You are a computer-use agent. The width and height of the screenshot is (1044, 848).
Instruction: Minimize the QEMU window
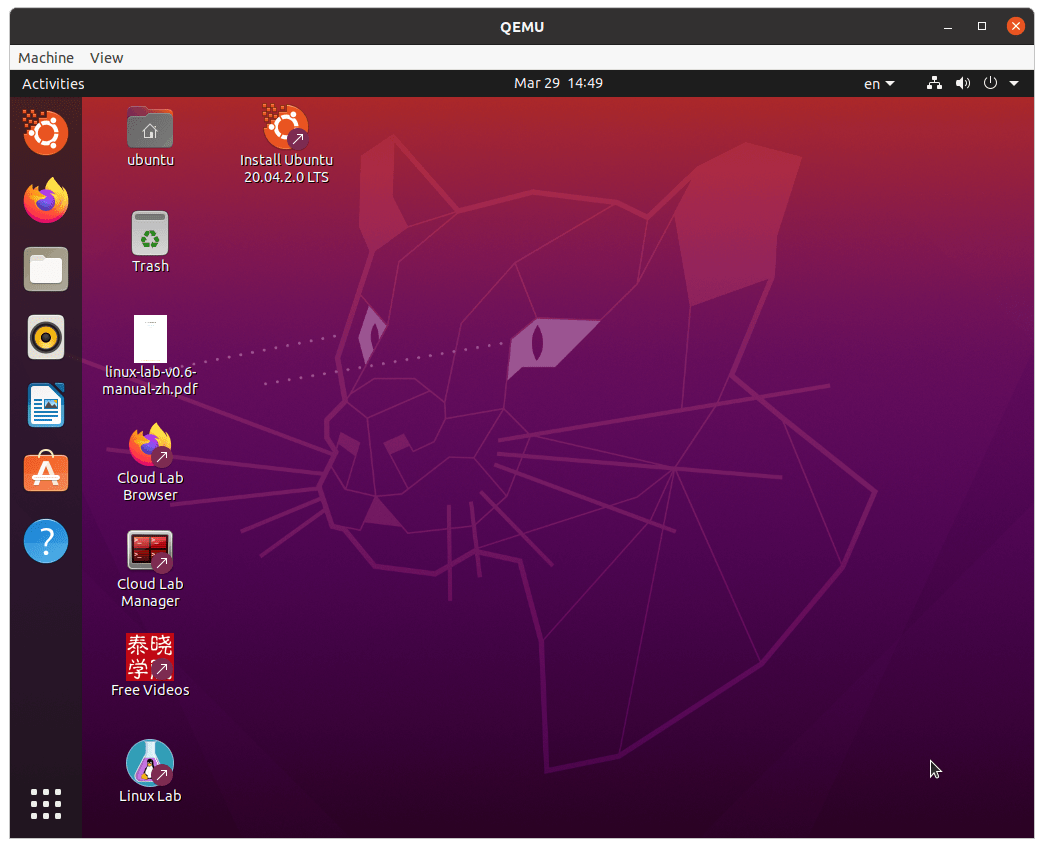[x=947, y=27]
